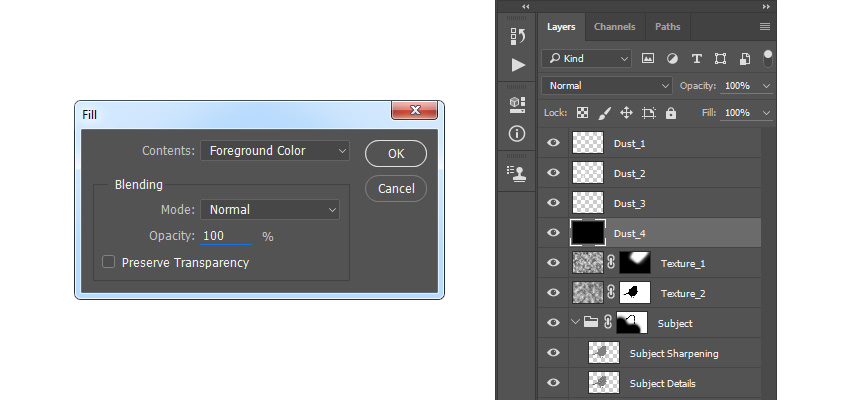This screenshot has width=850, height=400.
Task: Hide the Dust_3 layer
Action: coord(553,203)
